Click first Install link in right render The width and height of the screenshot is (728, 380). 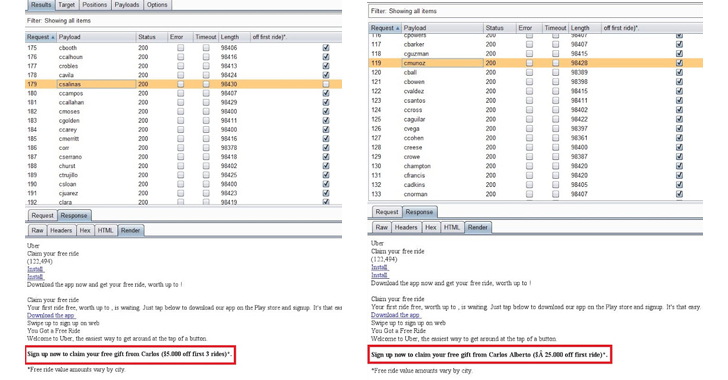379,268
